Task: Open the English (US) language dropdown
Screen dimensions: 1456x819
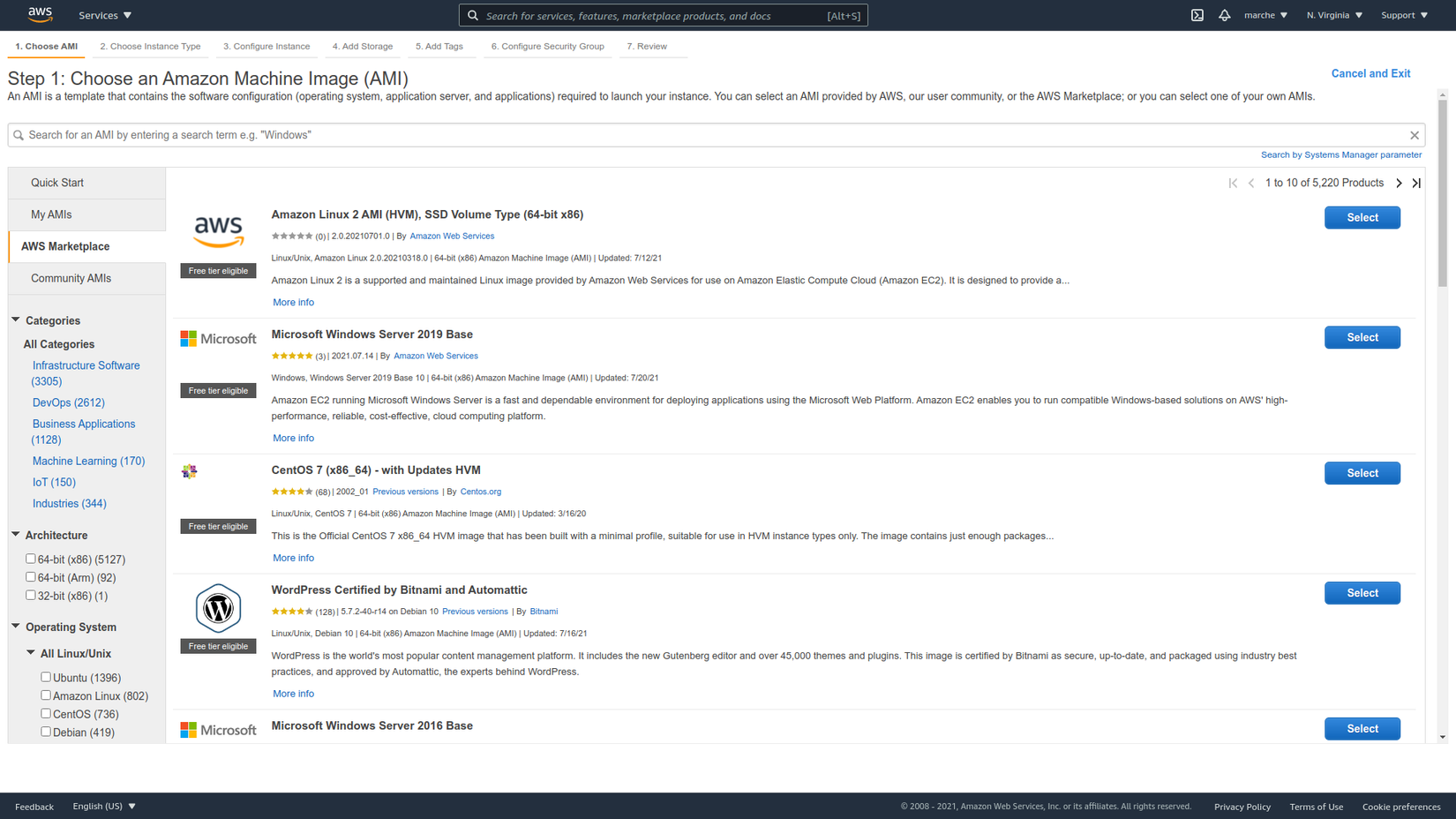Action: pyautogui.click(x=104, y=806)
